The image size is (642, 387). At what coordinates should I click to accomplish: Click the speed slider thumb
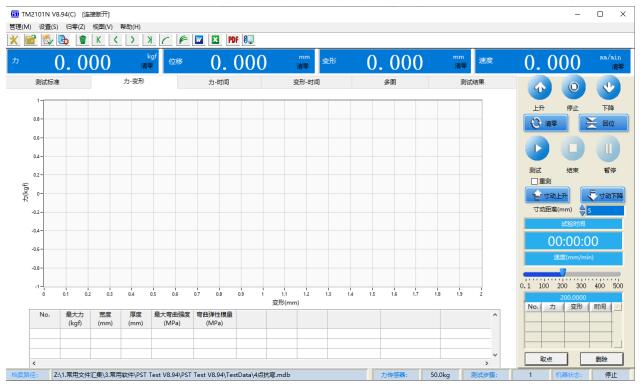[563, 273]
